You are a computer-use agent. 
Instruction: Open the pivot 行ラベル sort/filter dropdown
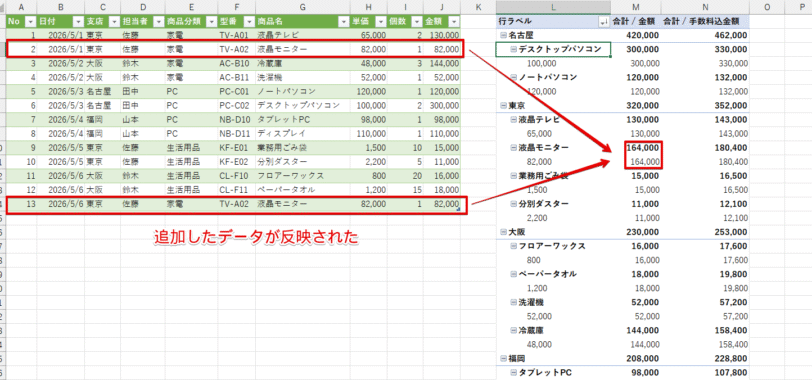pyautogui.click(x=603, y=22)
